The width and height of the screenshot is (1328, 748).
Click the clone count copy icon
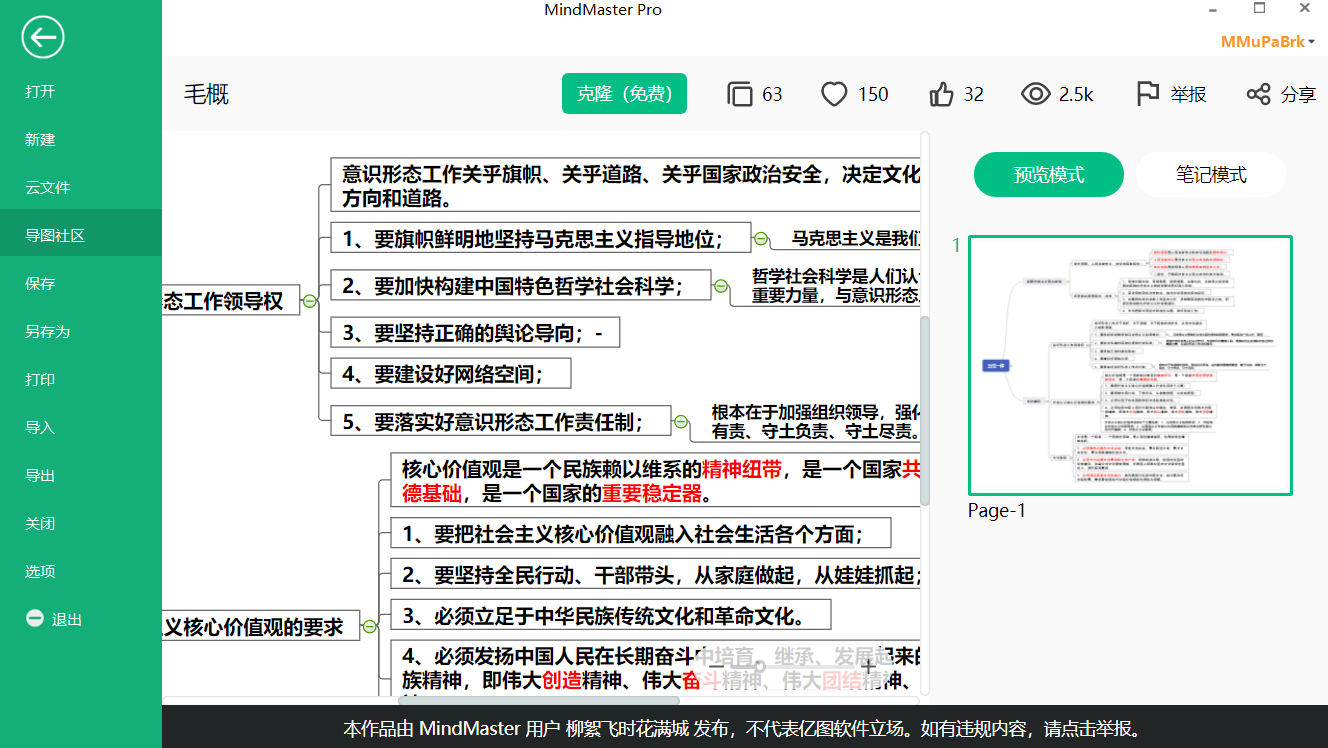[x=739, y=94]
